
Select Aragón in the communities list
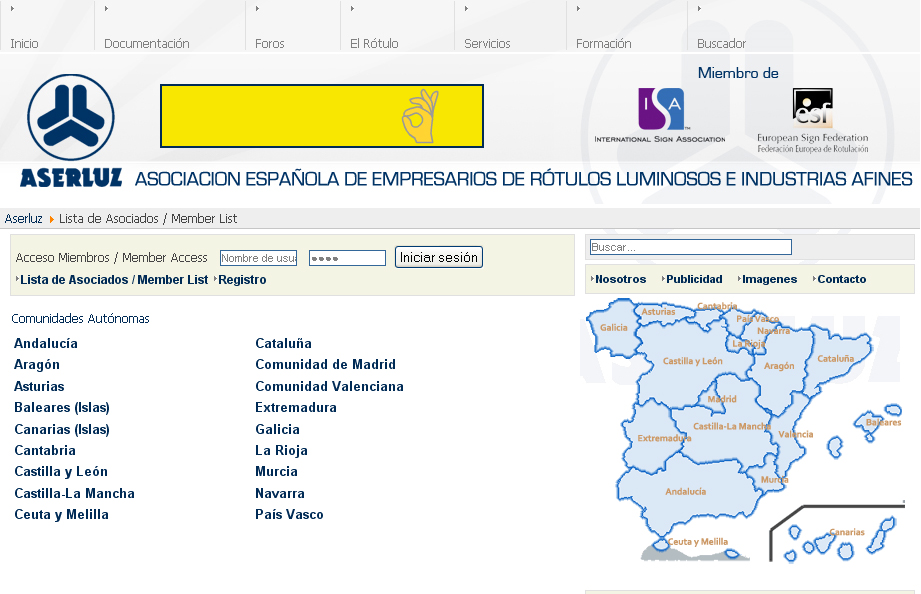click(x=37, y=364)
